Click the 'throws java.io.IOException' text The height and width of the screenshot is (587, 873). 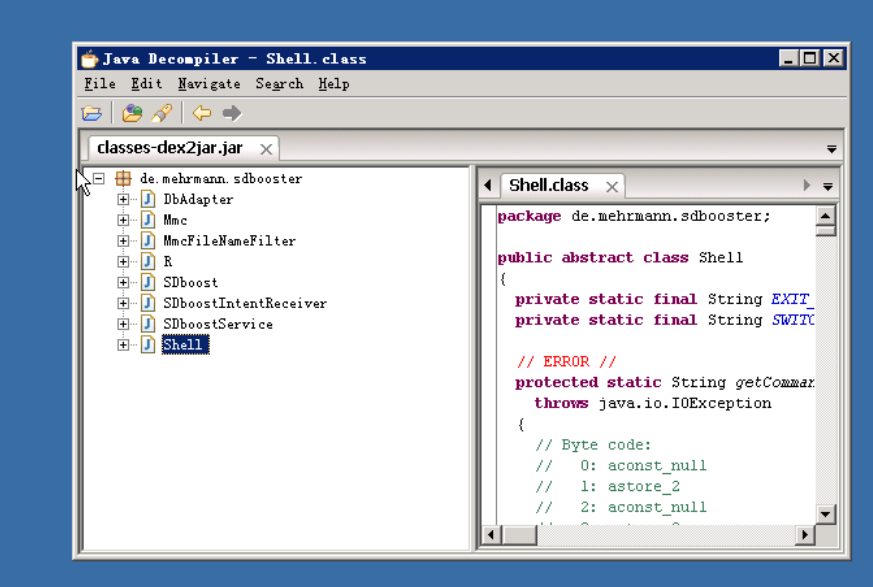tap(653, 403)
